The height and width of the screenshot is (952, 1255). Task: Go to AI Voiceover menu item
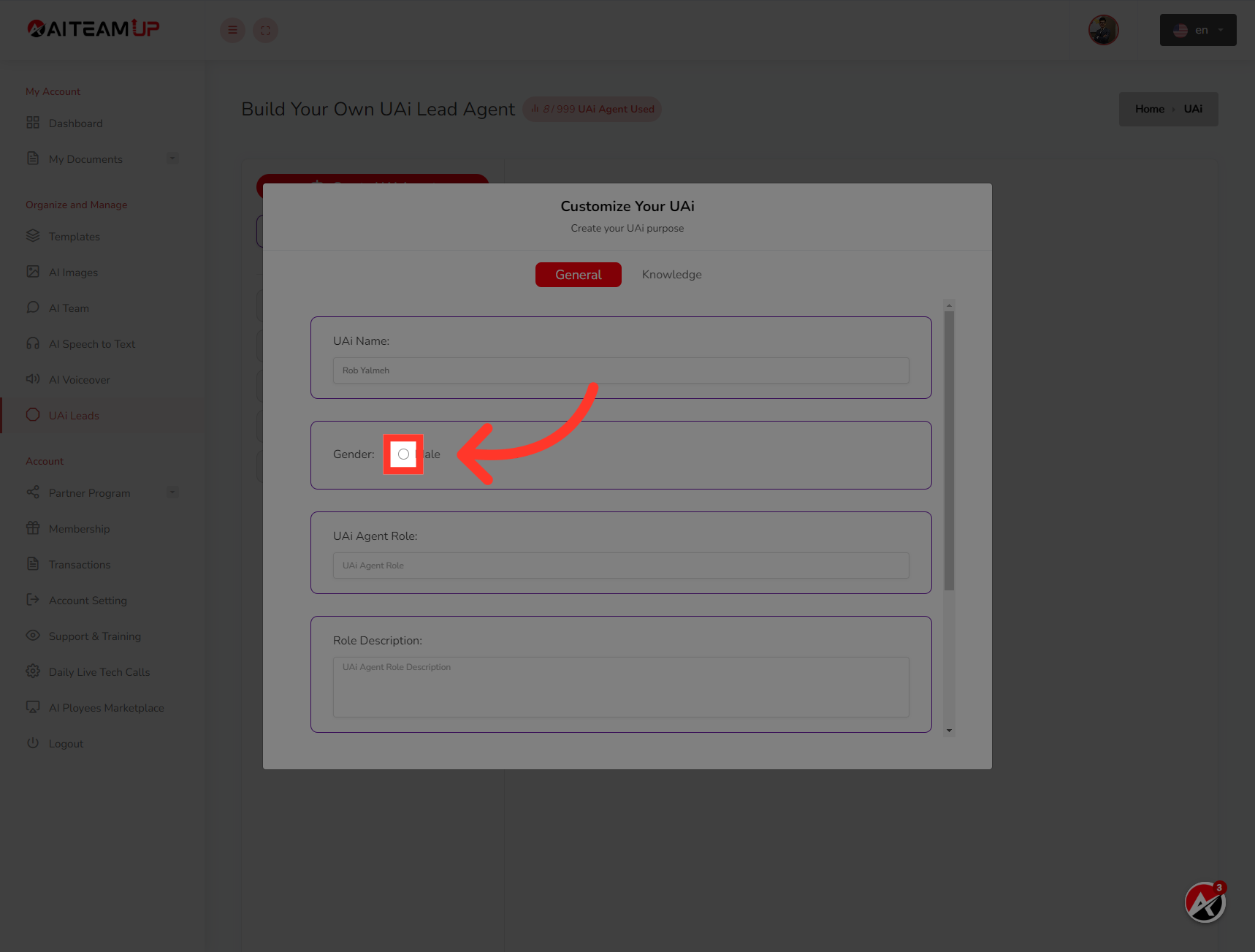pos(80,380)
